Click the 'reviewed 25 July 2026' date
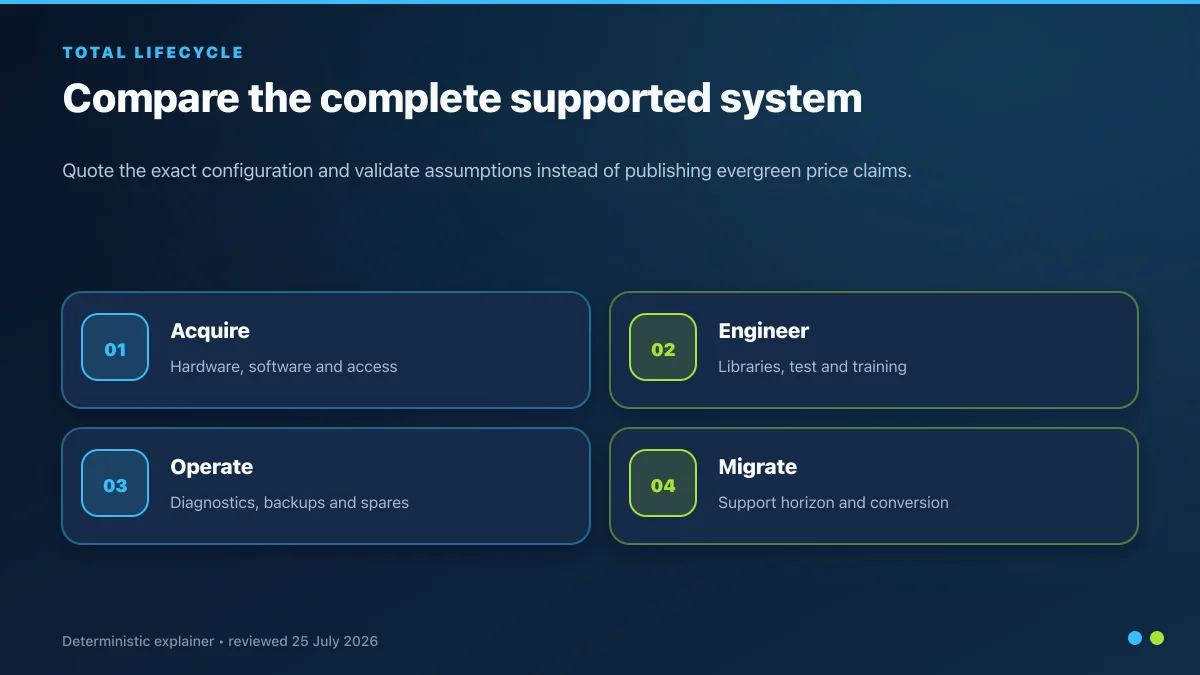Viewport: 1200px width, 675px height. (x=303, y=641)
